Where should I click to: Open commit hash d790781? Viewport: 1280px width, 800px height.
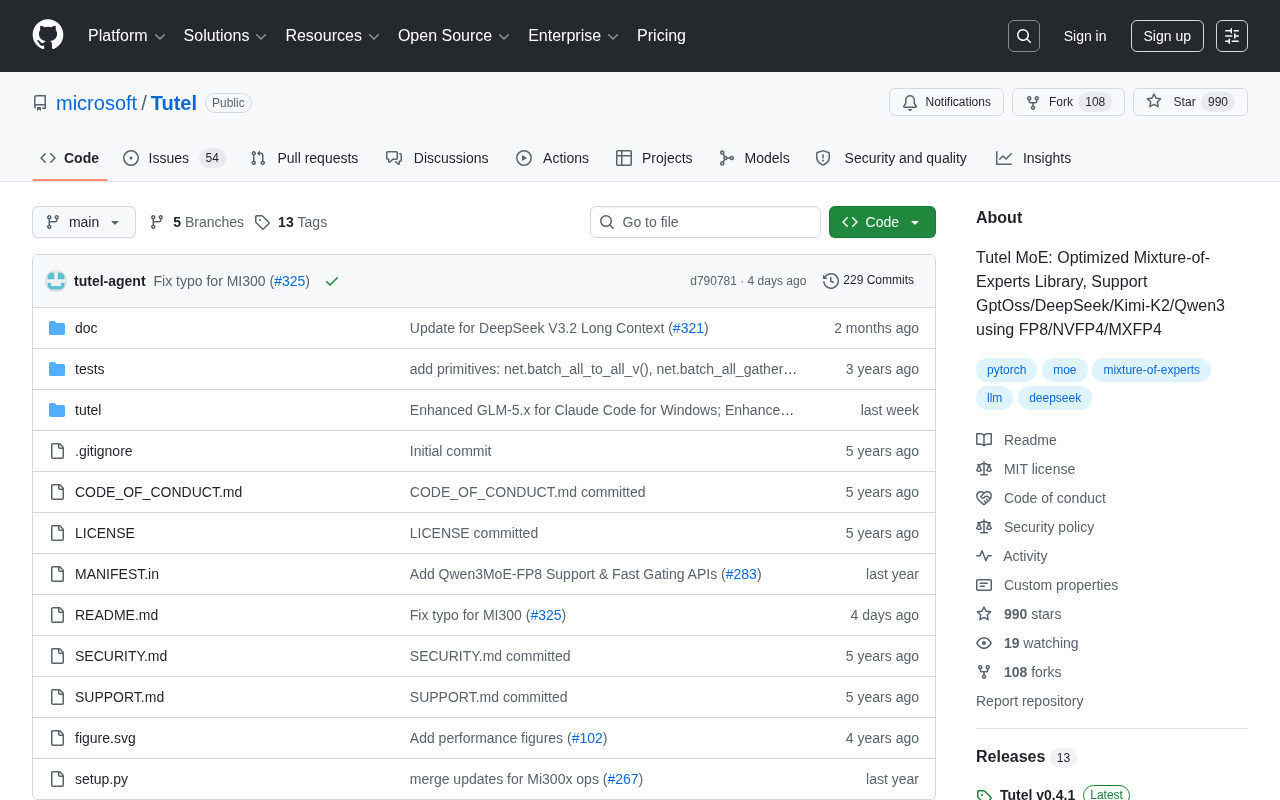[x=713, y=281]
